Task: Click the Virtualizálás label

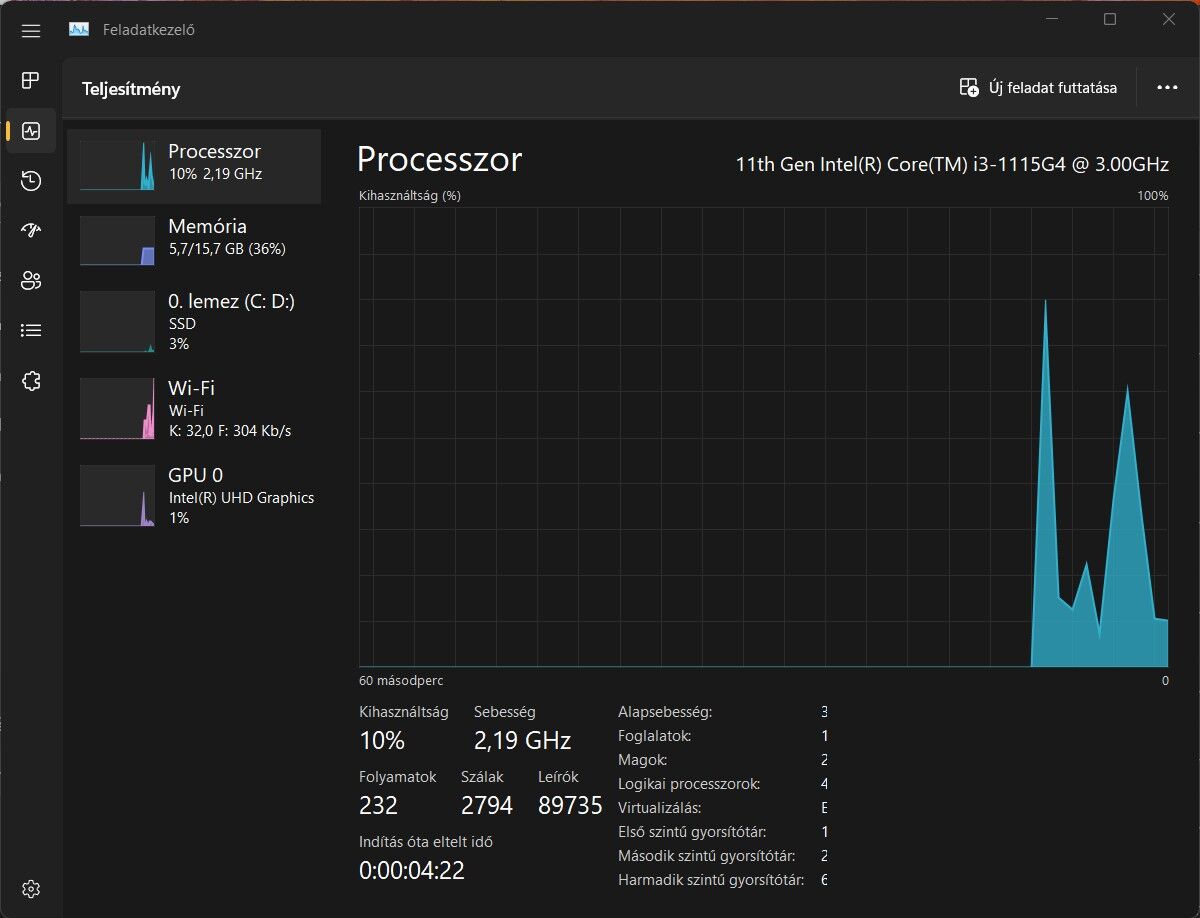Action: pos(660,808)
